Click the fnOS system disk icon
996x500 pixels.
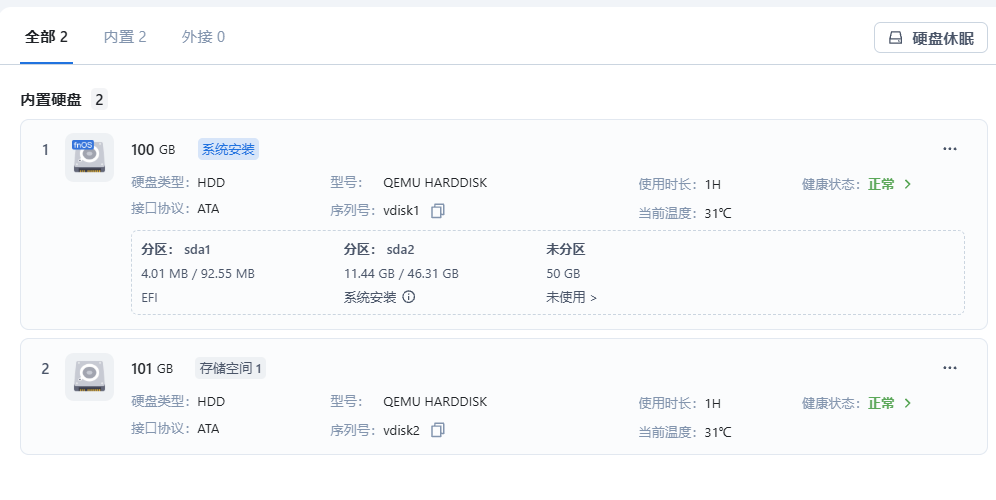(90, 157)
